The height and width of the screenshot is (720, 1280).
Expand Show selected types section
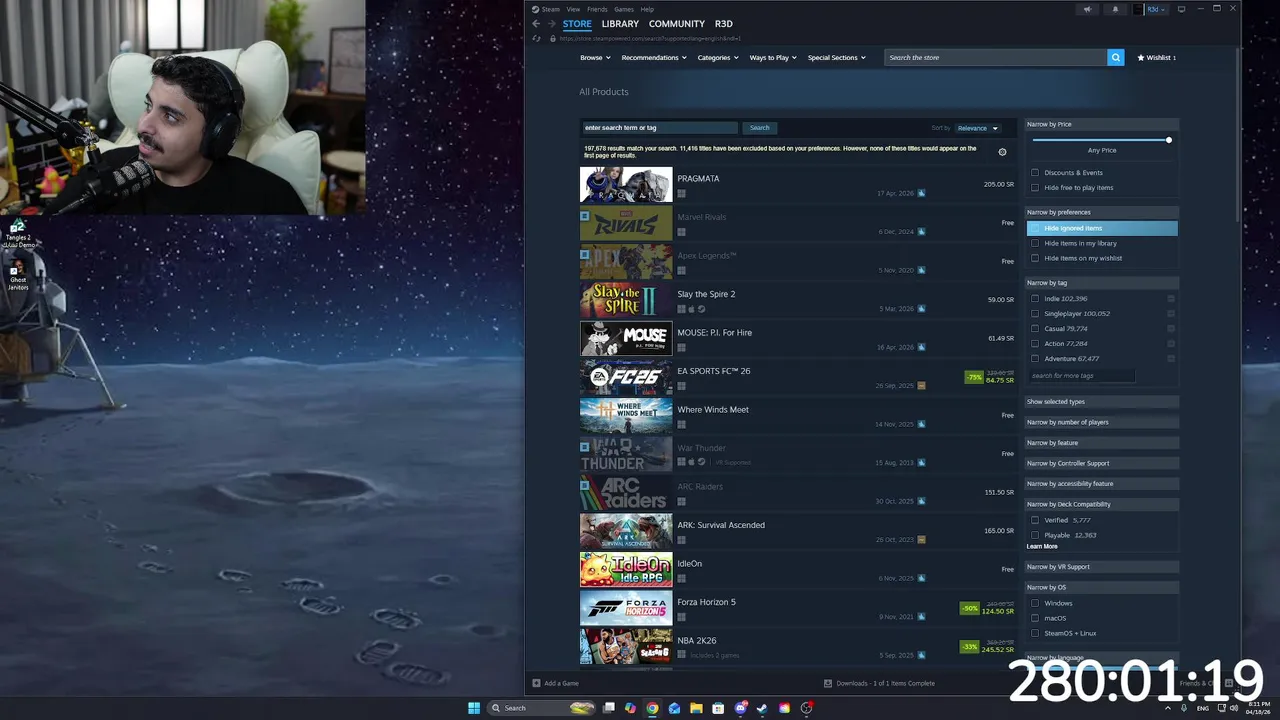click(1102, 402)
